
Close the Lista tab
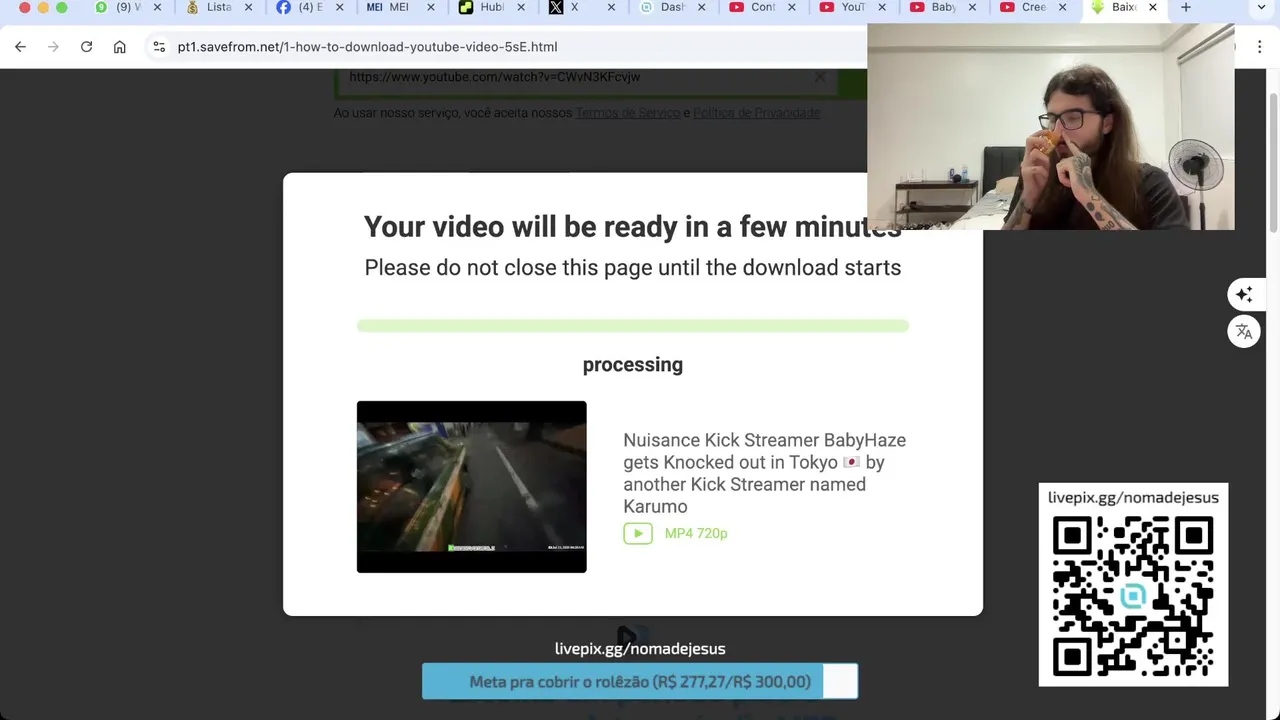tap(248, 7)
